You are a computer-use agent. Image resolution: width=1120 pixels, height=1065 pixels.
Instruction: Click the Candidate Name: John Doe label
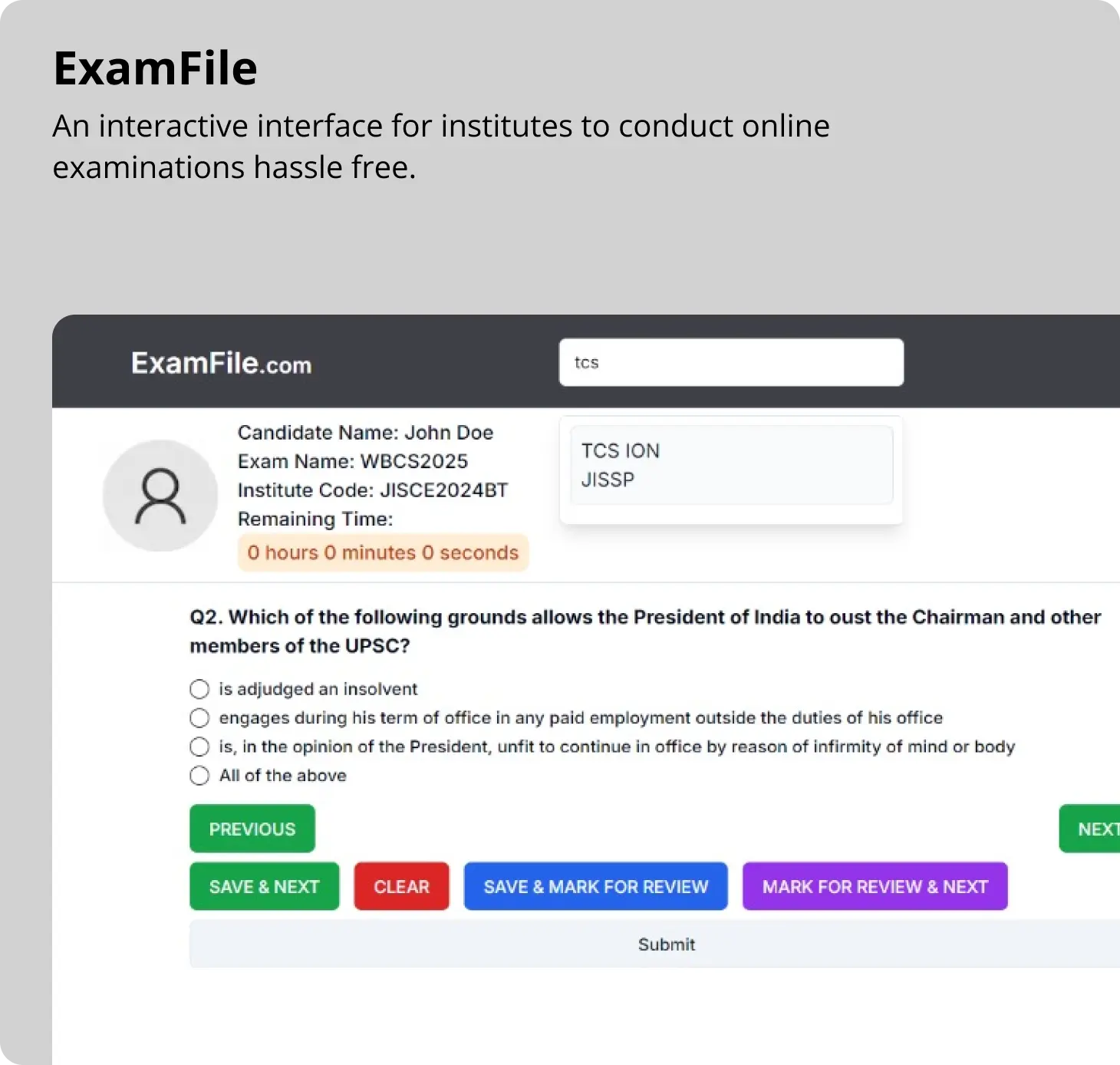tap(365, 433)
